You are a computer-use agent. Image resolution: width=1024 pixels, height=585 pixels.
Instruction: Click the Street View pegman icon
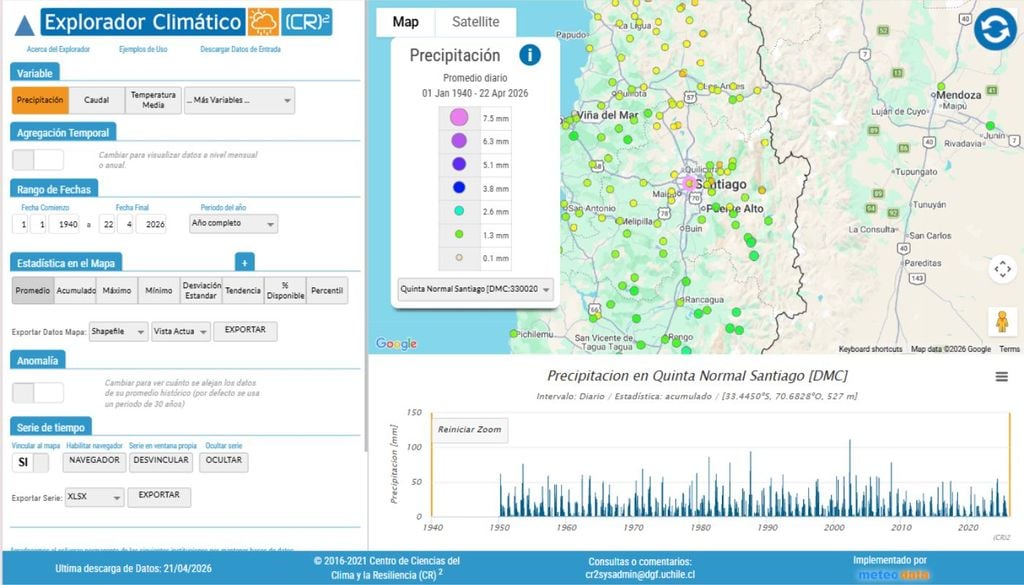(1001, 322)
